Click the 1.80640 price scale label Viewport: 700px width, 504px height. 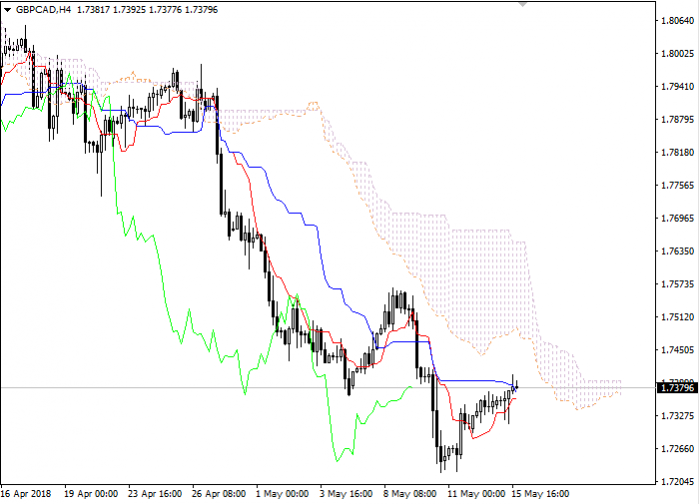pos(677,21)
